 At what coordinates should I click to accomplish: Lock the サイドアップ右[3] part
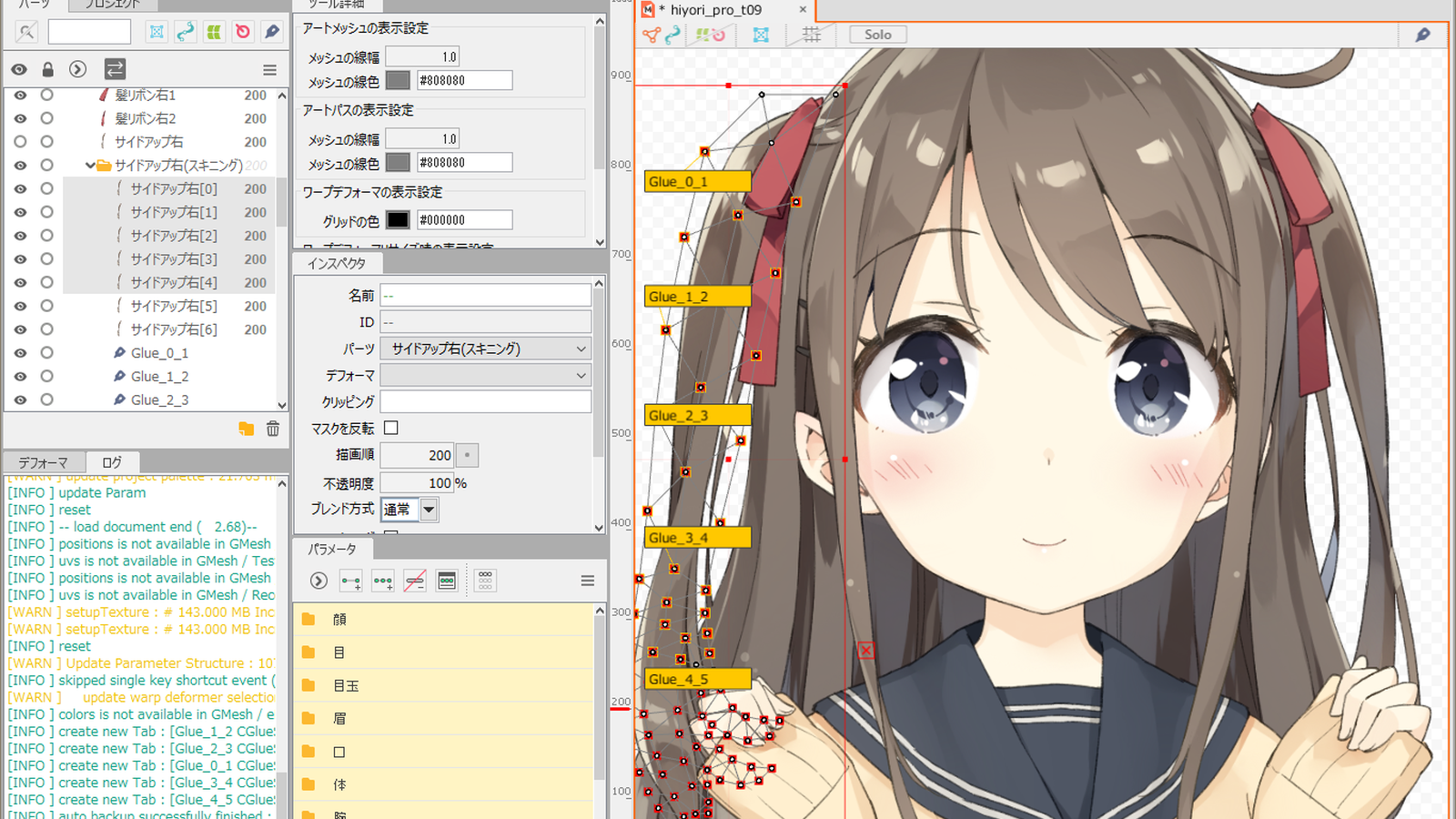[x=47, y=259]
